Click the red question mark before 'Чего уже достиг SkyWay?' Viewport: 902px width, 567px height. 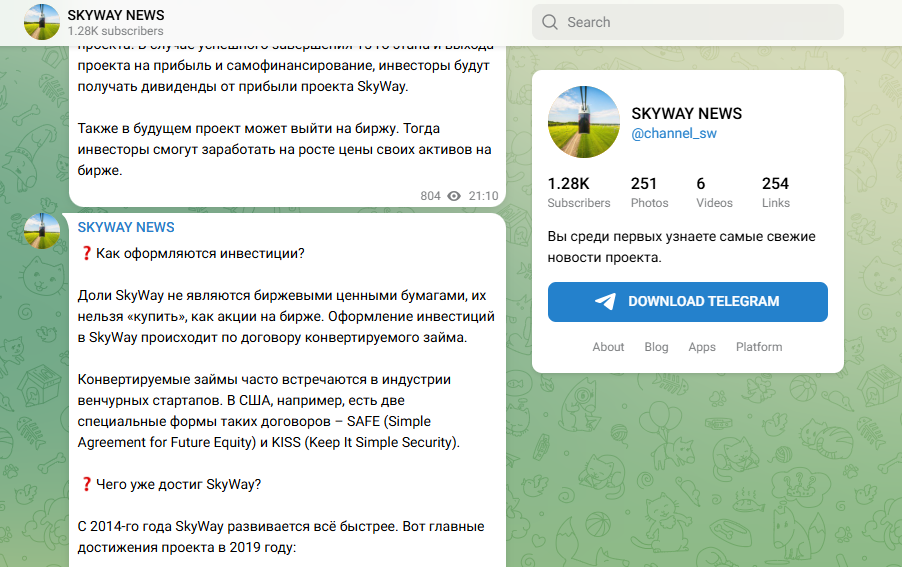[x=86, y=484]
